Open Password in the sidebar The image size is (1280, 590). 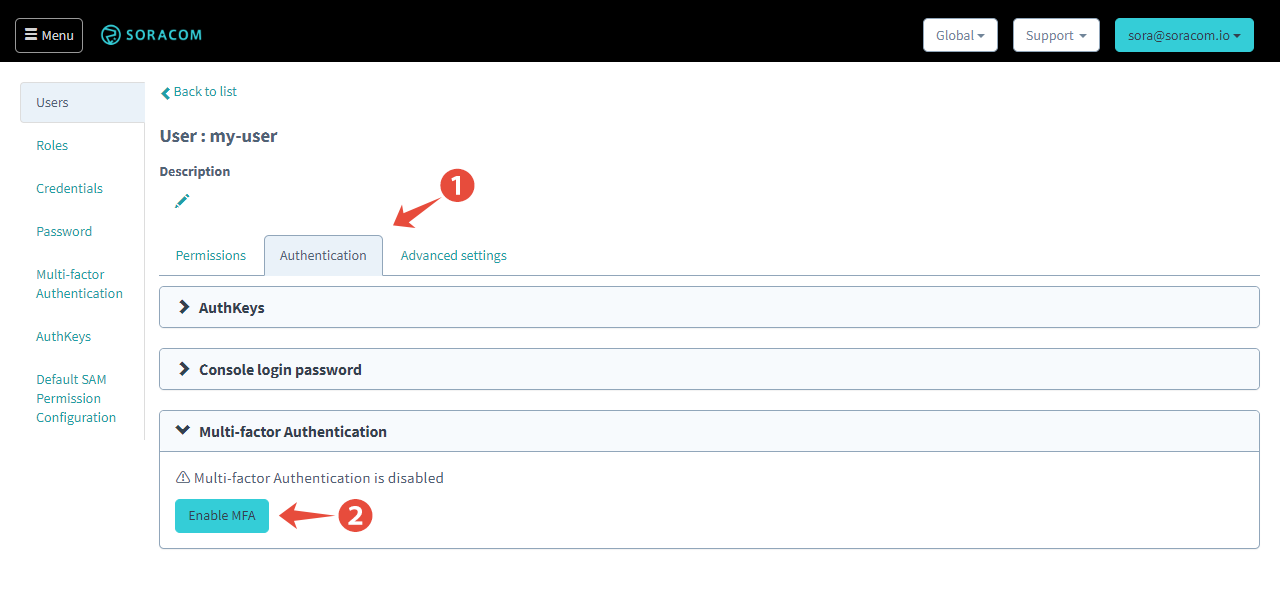(x=64, y=231)
